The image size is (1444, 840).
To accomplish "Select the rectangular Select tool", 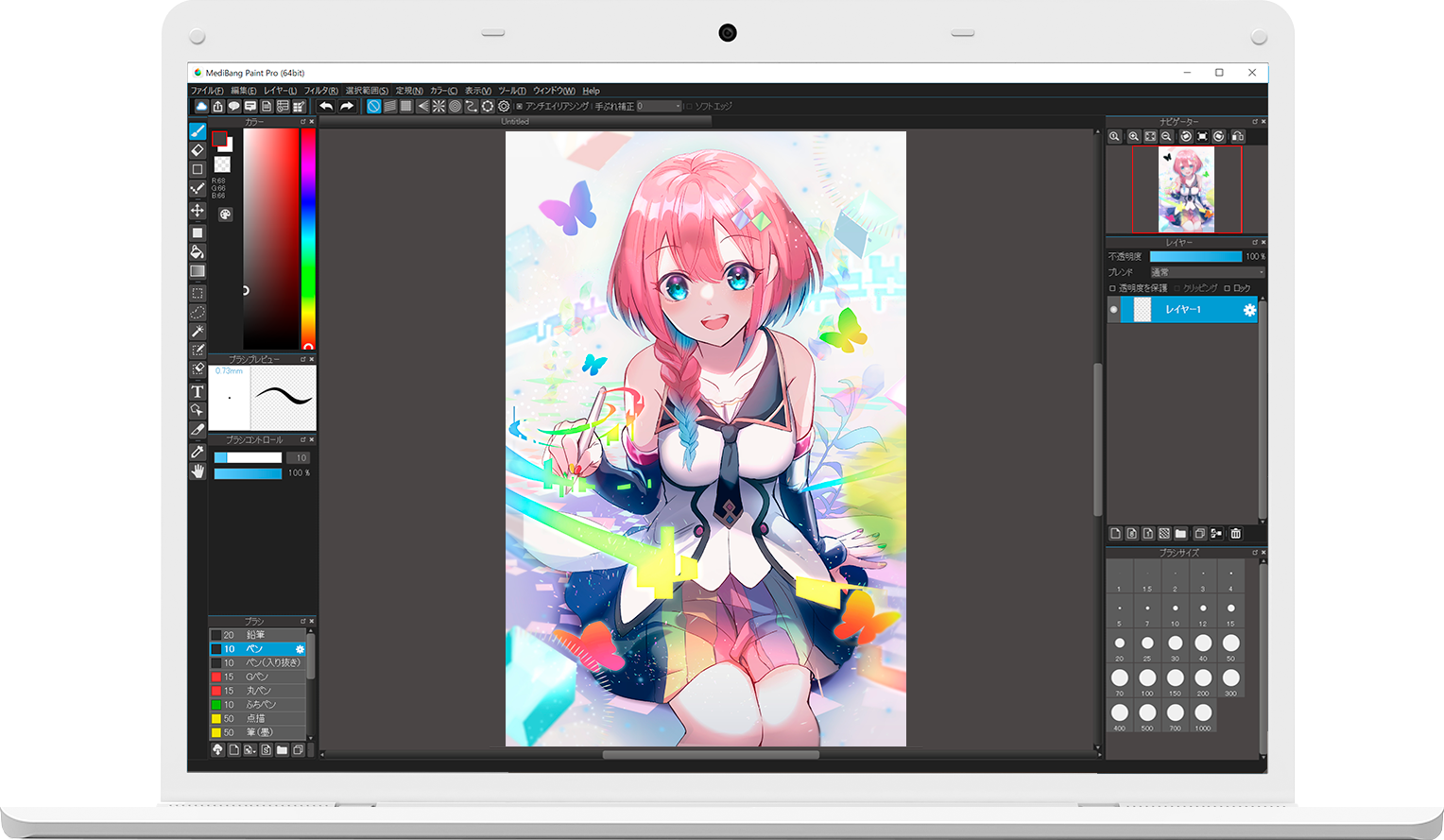I will coord(198,293).
